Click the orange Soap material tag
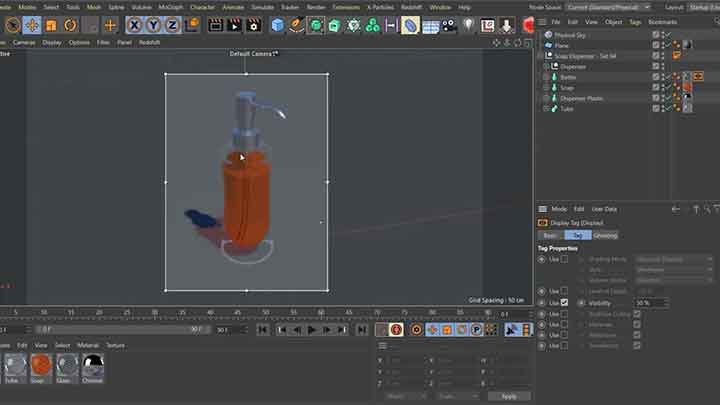The image size is (720, 405). [687, 87]
